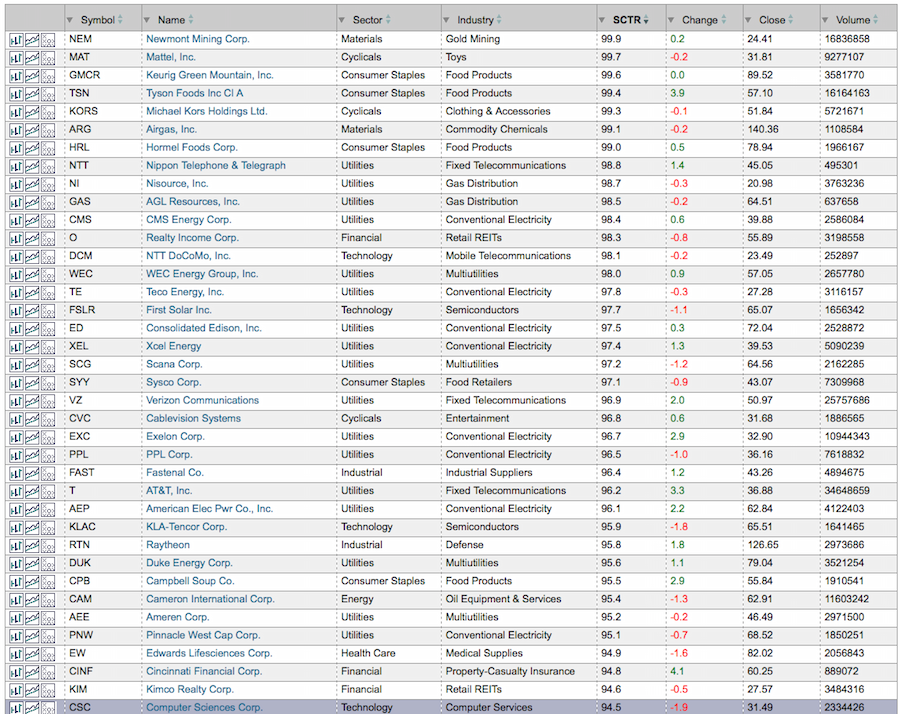Click the line chart icon in the KORS row

32,112
